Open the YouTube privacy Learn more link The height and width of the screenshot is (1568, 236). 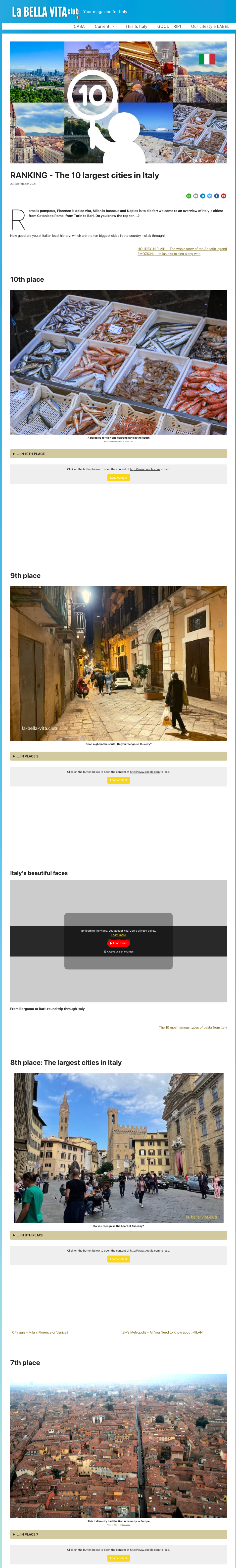click(118, 935)
